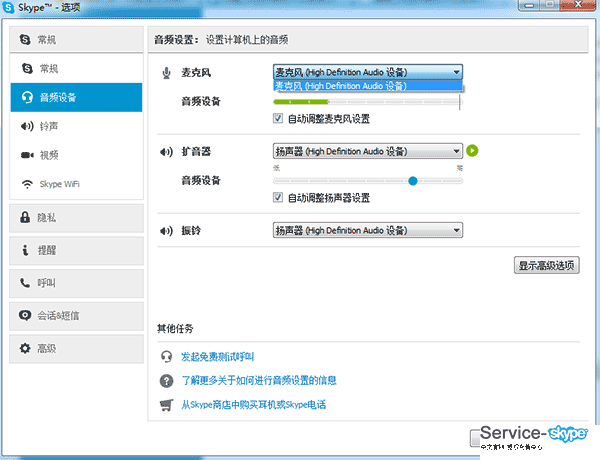This screenshot has height=460, width=600.
Task: Open the 音频设备 audio settings item
Action: (x=77, y=97)
